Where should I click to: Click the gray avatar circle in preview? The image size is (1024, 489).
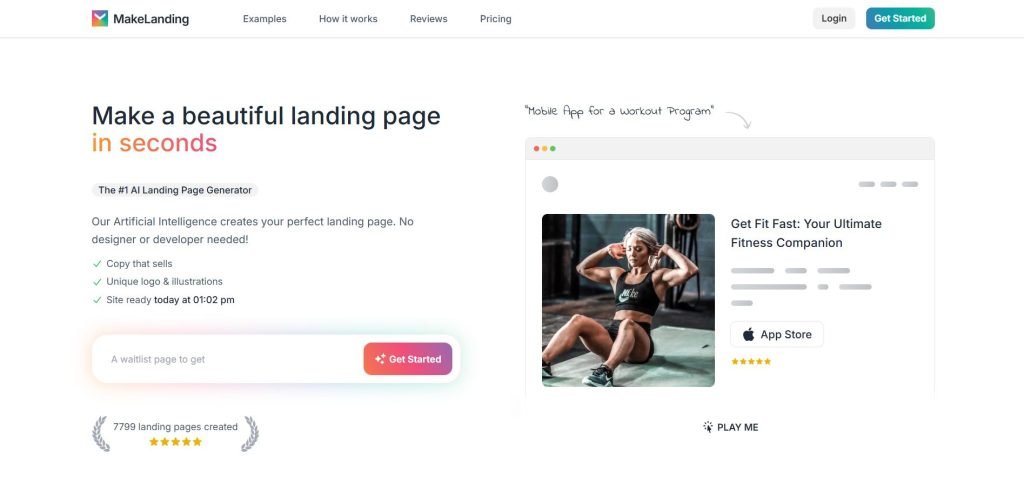[x=550, y=184]
